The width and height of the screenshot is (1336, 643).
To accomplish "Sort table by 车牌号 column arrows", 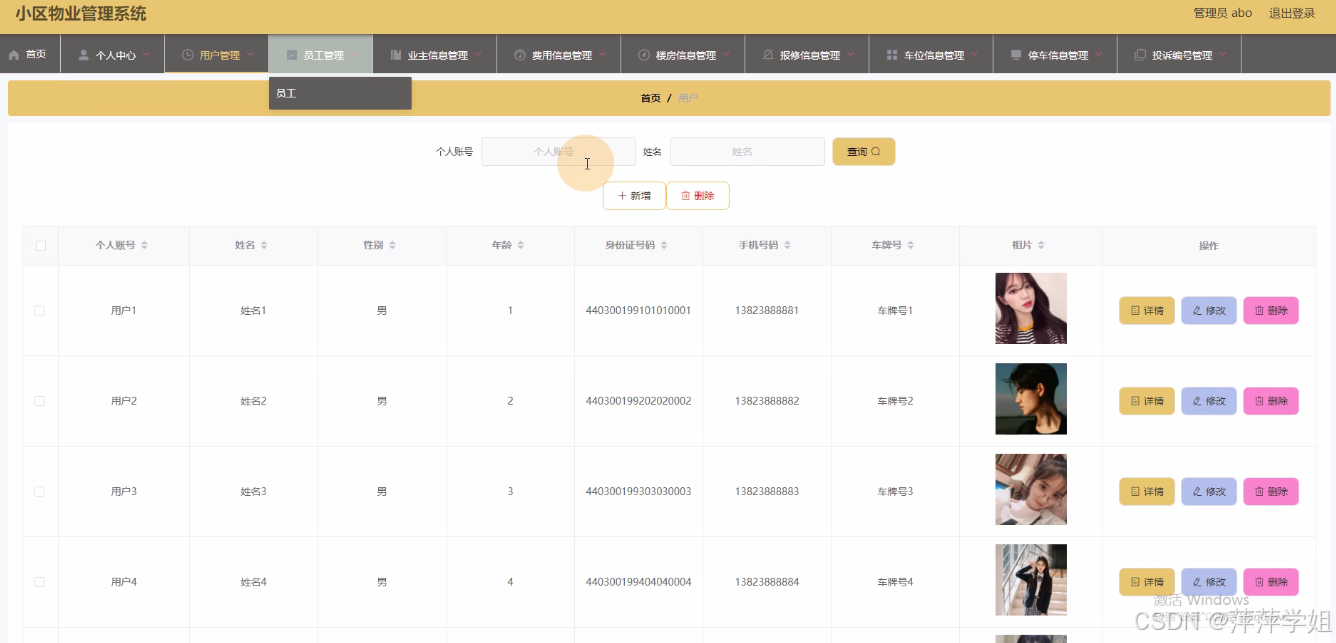I will pos(911,246).
